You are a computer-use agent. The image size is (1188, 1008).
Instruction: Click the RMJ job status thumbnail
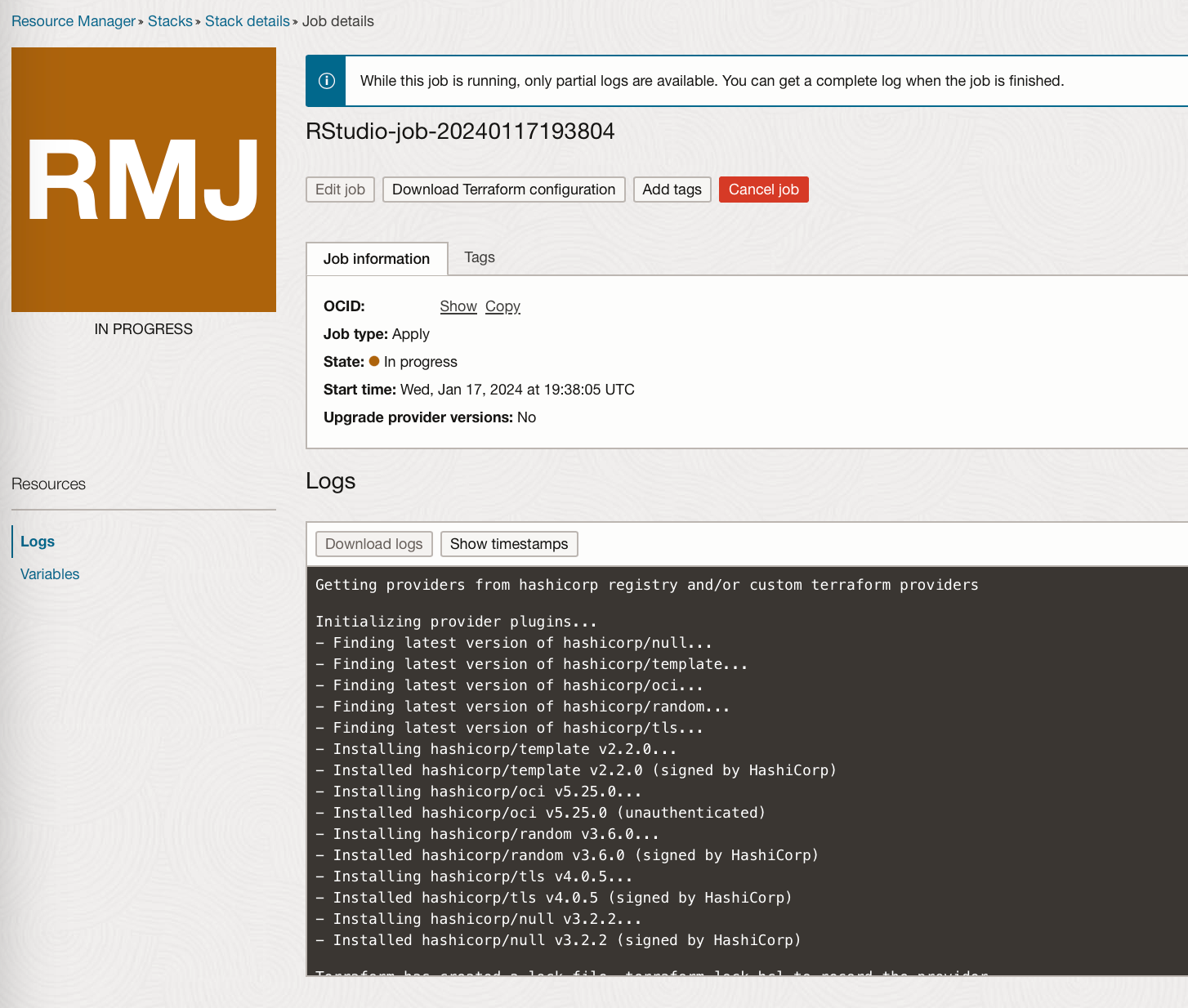click(144, 180)
